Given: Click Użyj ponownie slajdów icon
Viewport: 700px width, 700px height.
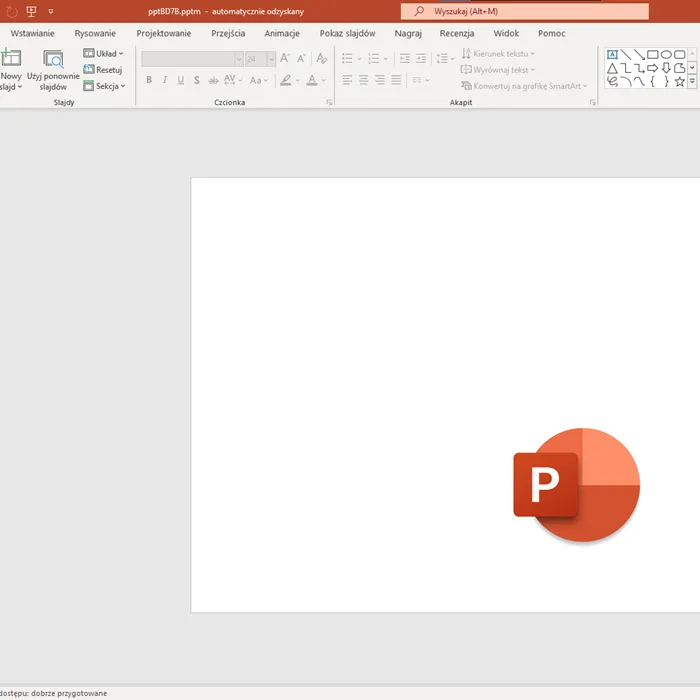Looking at the screenshot, I should [53, 59].
